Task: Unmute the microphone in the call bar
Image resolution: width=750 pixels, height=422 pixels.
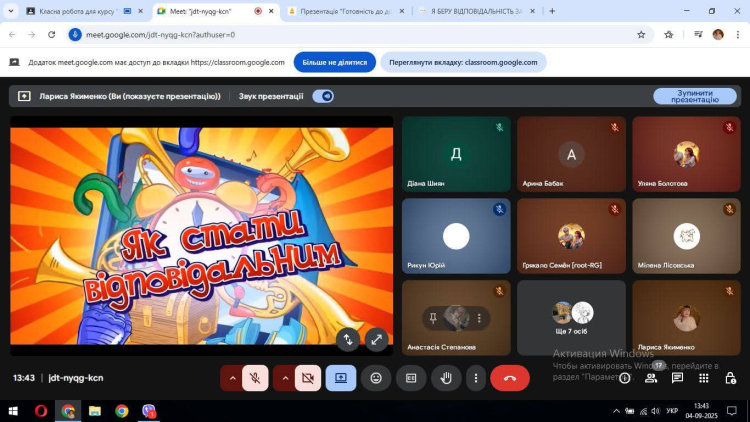Action: [x=256, y=378]
